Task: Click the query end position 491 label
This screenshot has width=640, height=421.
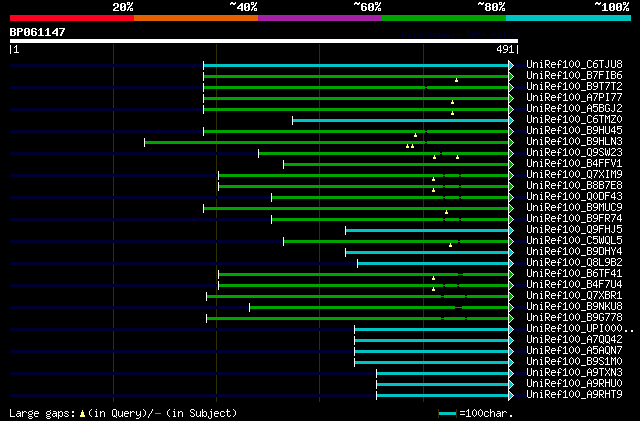Action: click(505, 49)
